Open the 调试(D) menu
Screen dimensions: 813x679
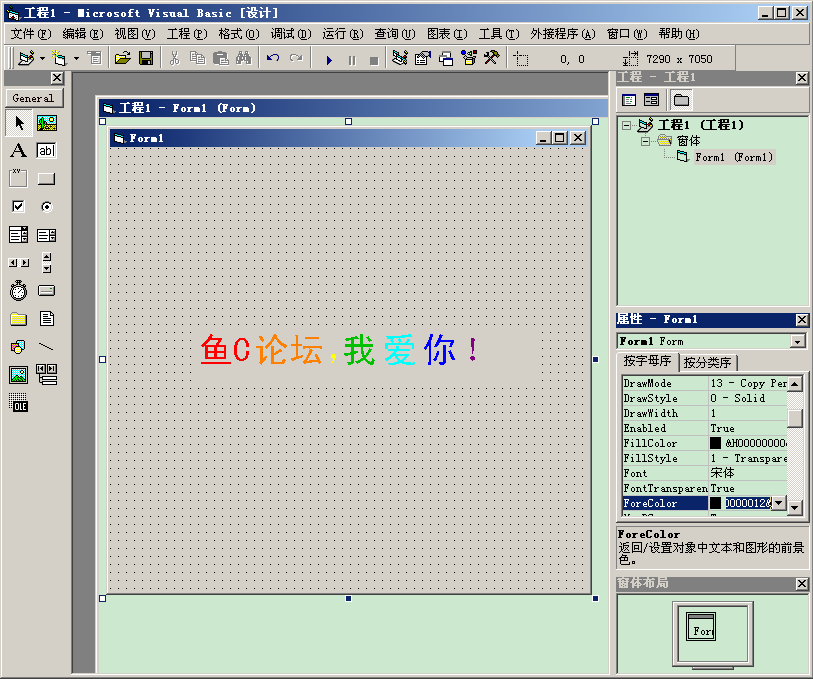[291, 34]
